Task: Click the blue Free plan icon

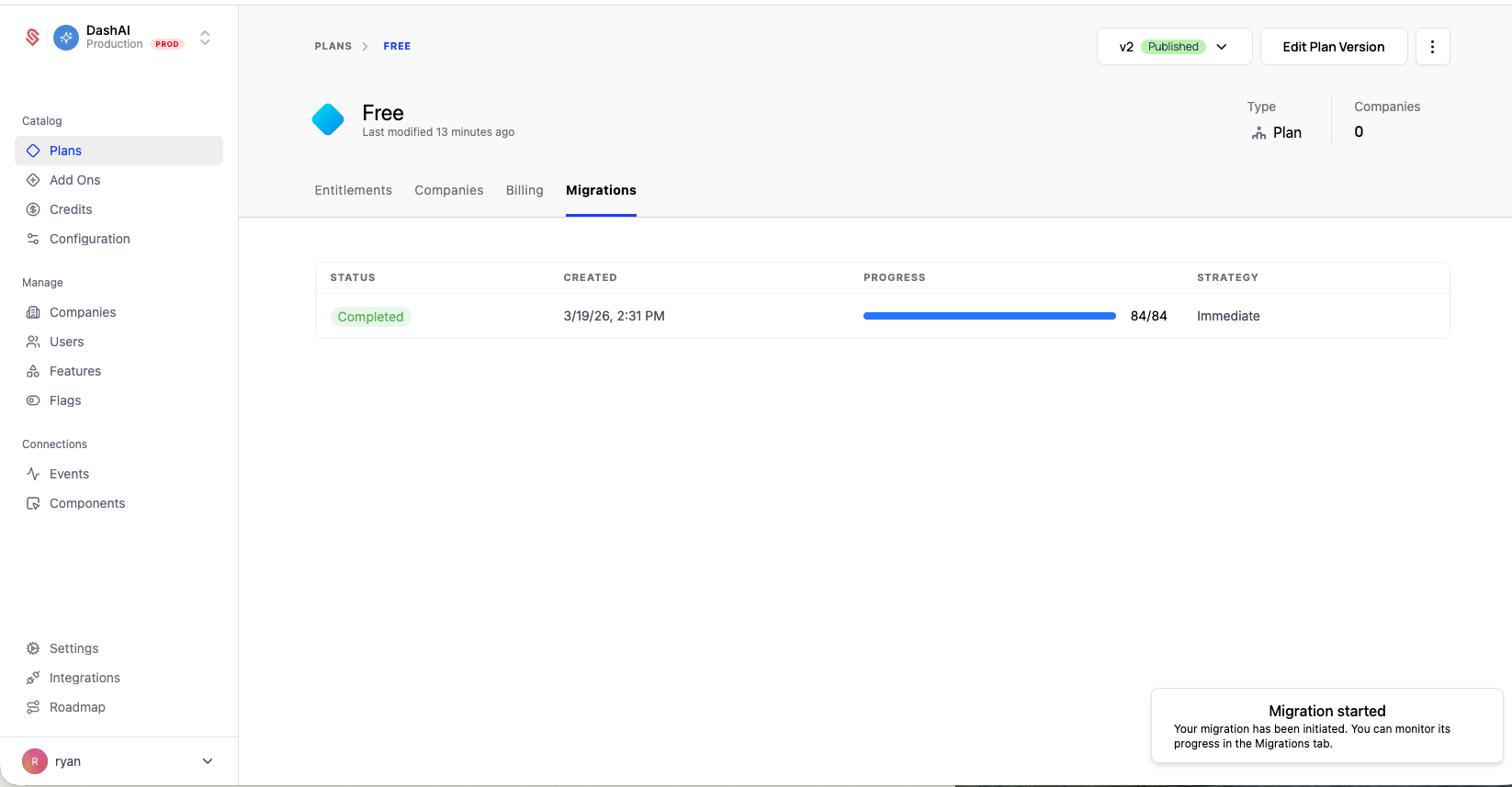Action: (328, 119)
